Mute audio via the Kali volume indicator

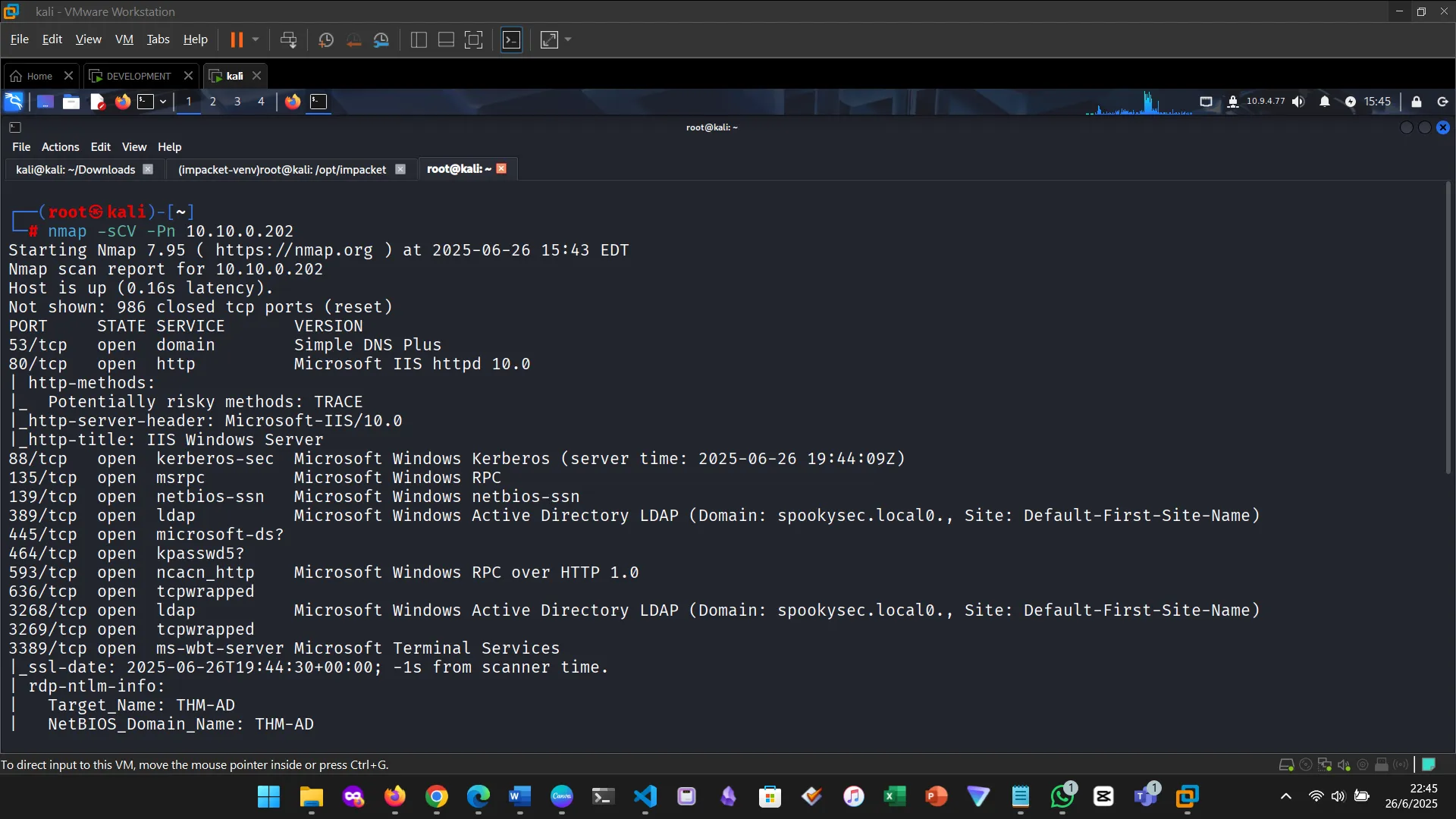click(x=1298, y=102)
